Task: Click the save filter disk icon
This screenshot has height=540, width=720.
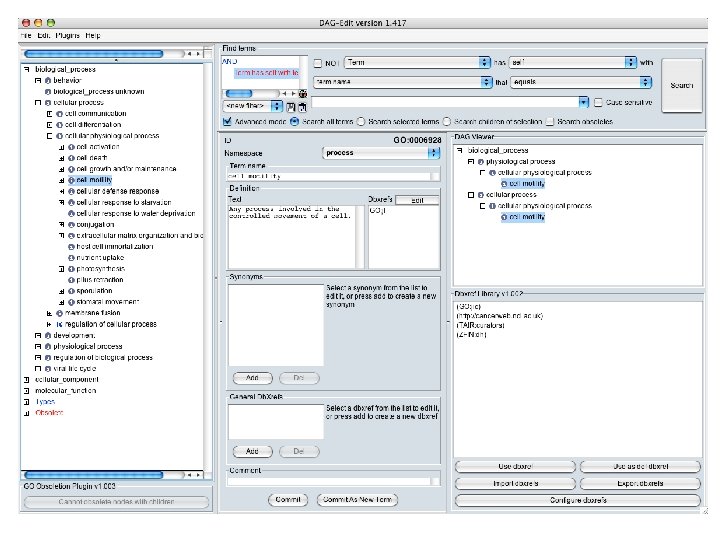Action: pyautogui.click(x=291, y=107)
